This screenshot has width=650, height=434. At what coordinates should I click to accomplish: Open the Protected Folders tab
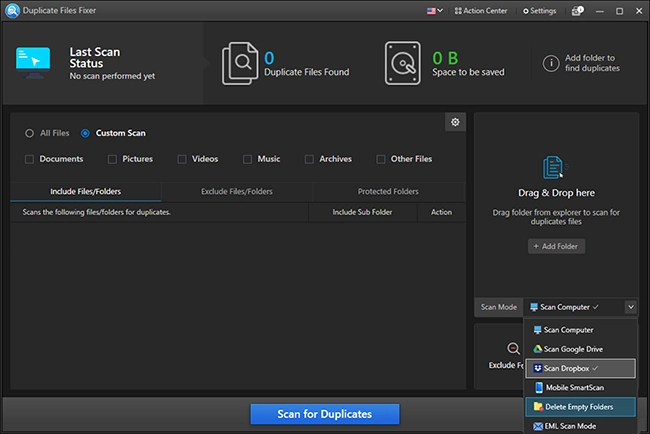click(x=388, y=192)
